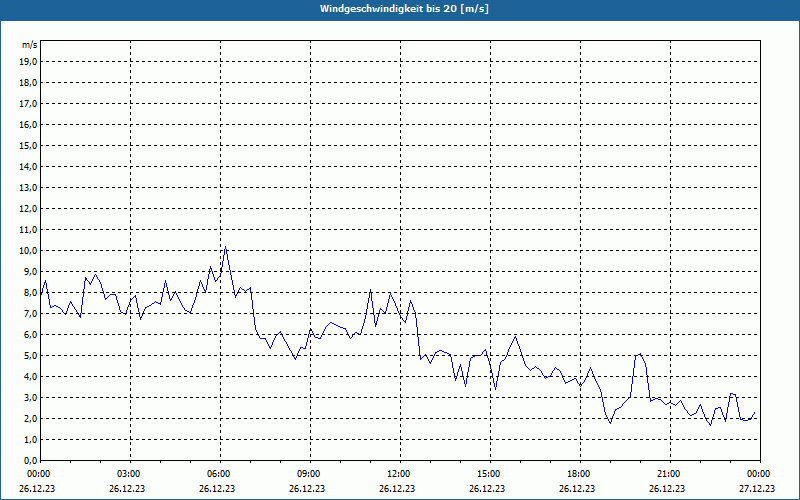The width and height of the screenshot is (800, 500).
Task: Click the wind speed peak just above 10 m/s
Action: [x=226, y=247]
